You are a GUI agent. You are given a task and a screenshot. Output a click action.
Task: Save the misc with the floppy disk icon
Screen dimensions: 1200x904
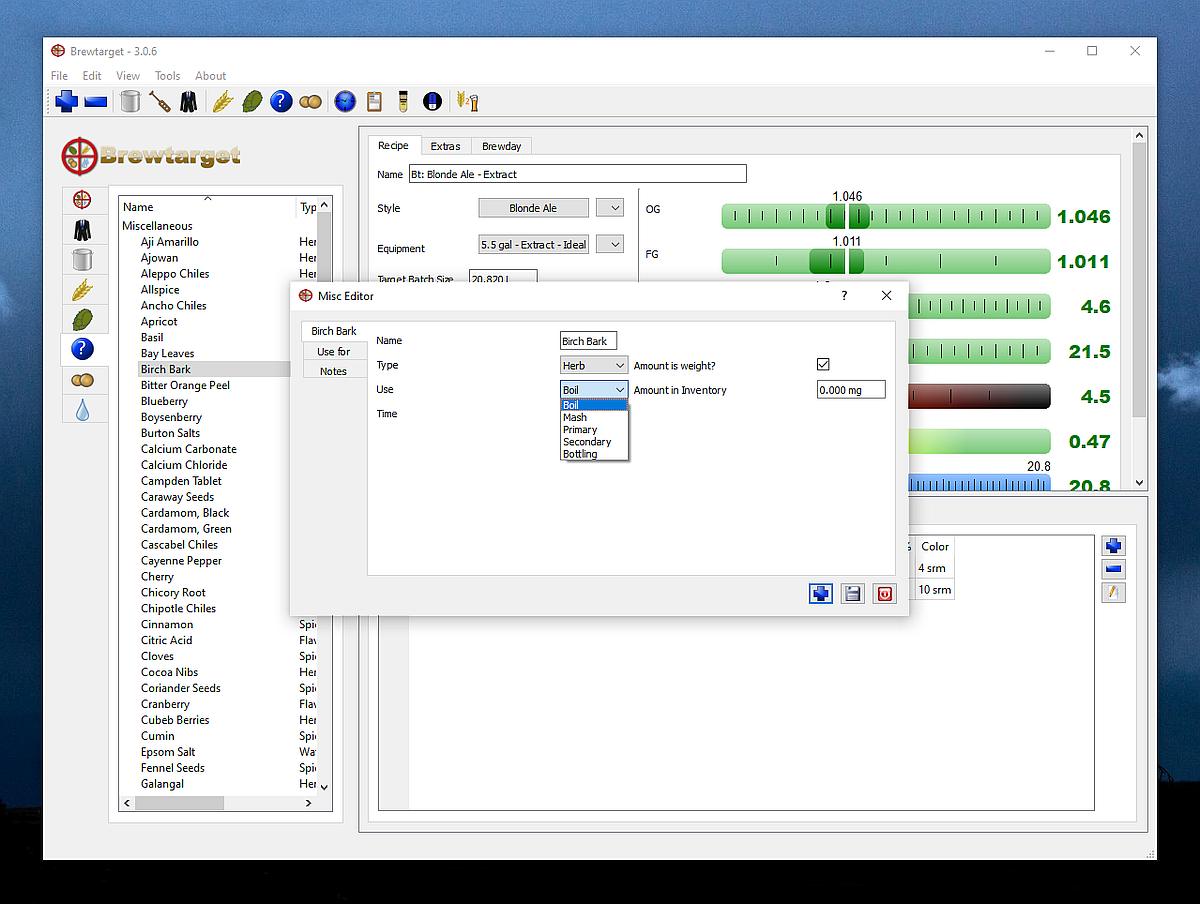[x=853, y=594]
